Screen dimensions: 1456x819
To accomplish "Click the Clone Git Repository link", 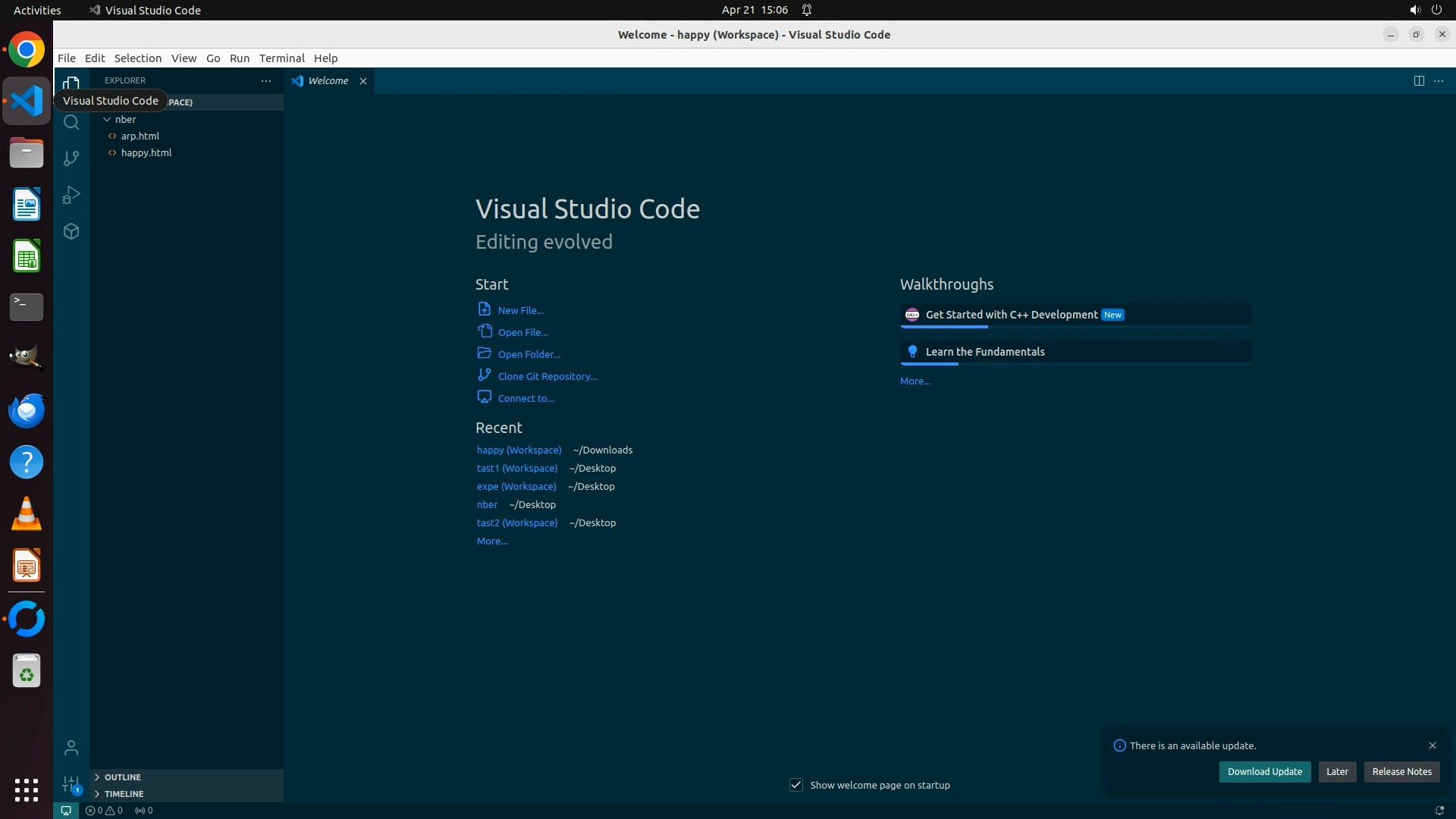I will pos(547,376).
